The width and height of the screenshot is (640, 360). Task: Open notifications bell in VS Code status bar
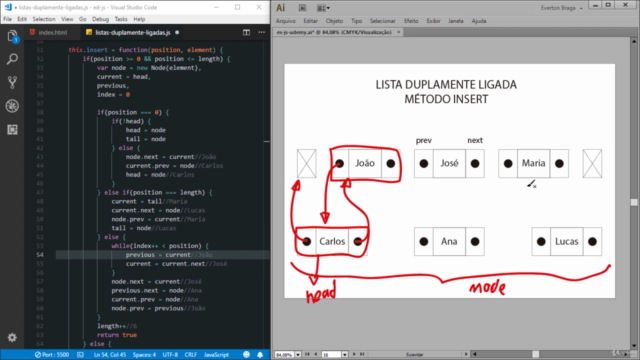[260, 355]
